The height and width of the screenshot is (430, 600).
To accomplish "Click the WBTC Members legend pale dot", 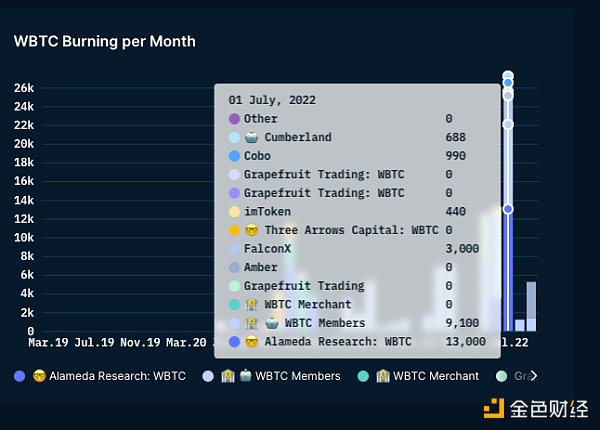I will pyautogui.click(x=208, y=376).
